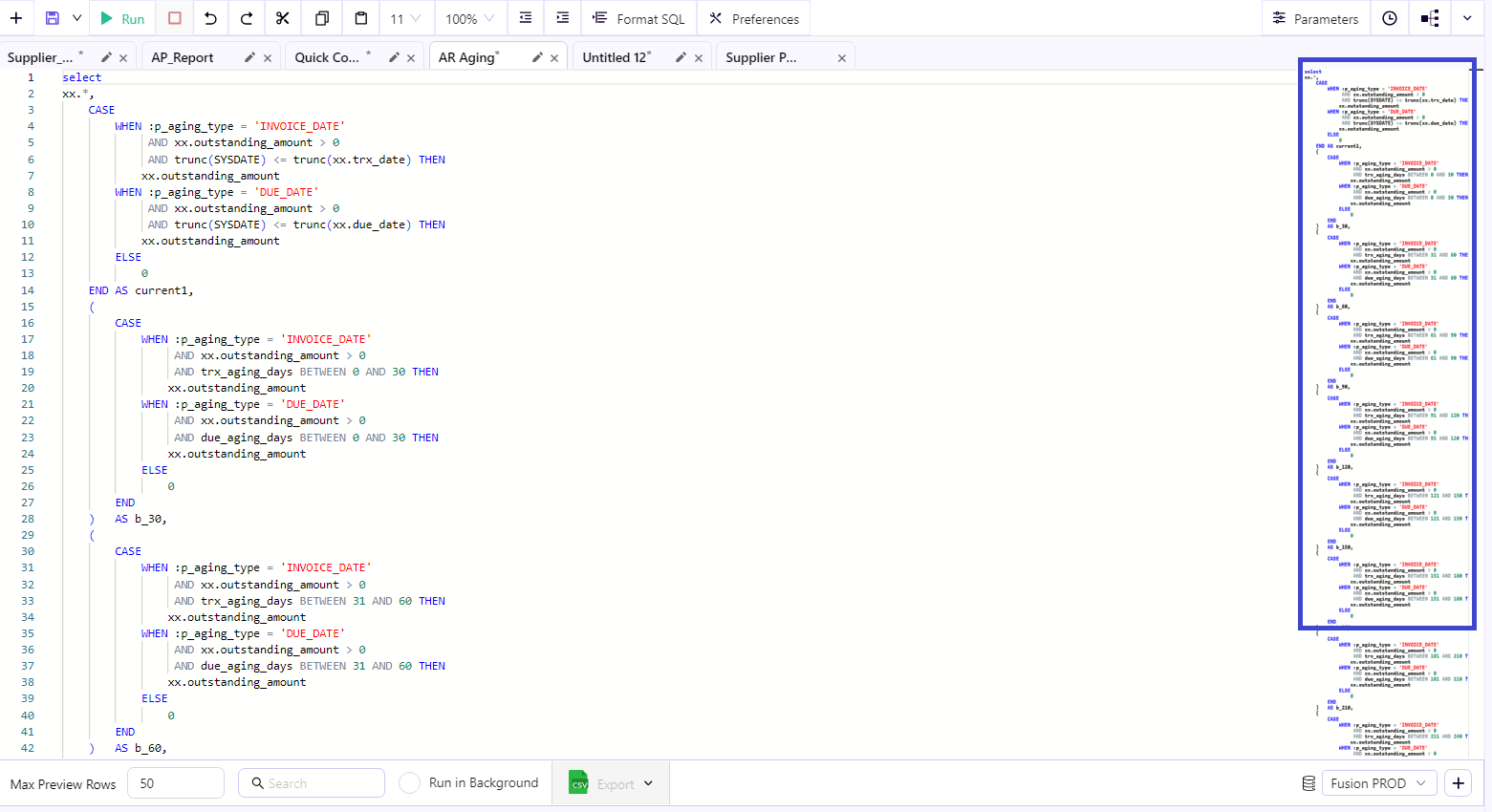Jump in code using the minimap preview
Image resolution: width=1492 pixels, height=812 pixels.
(x=1387, y=344)
